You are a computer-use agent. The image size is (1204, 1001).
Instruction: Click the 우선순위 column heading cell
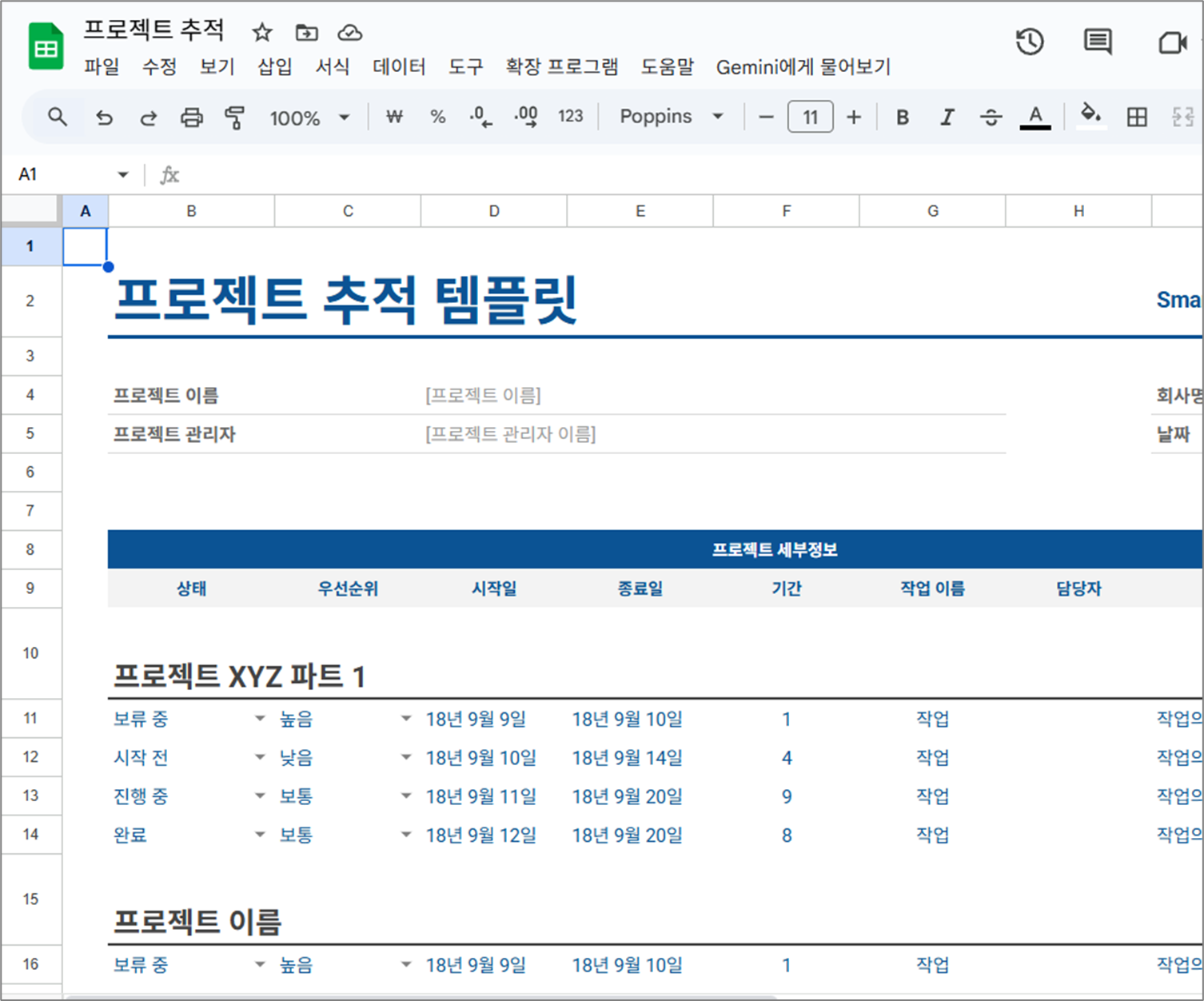point(348,588)
